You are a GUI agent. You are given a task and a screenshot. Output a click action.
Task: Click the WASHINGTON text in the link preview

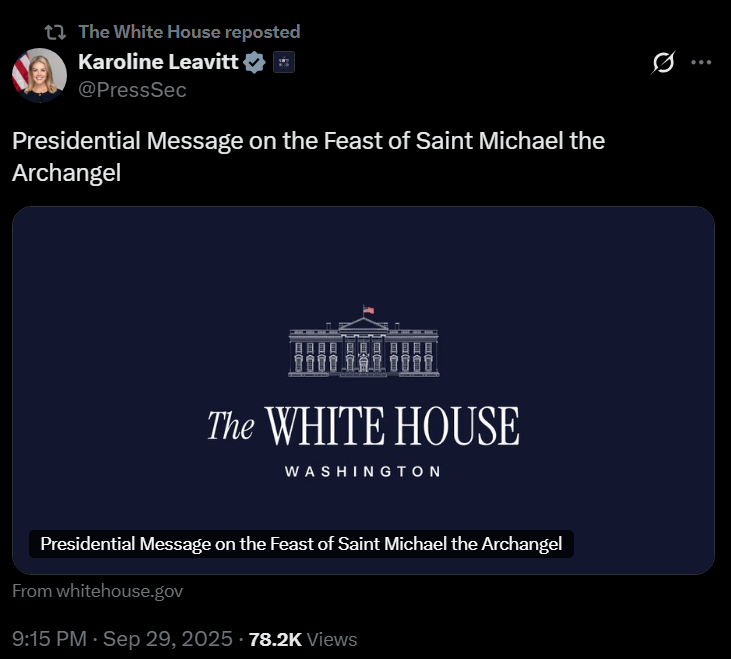(x=363, y=471)
